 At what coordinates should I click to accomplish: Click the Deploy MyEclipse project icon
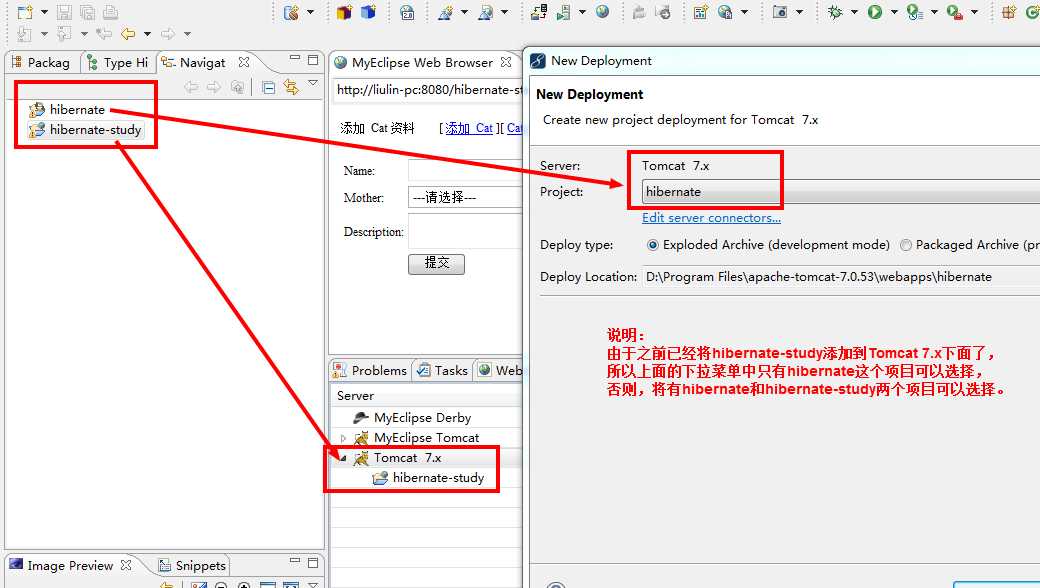coord(539,12)
